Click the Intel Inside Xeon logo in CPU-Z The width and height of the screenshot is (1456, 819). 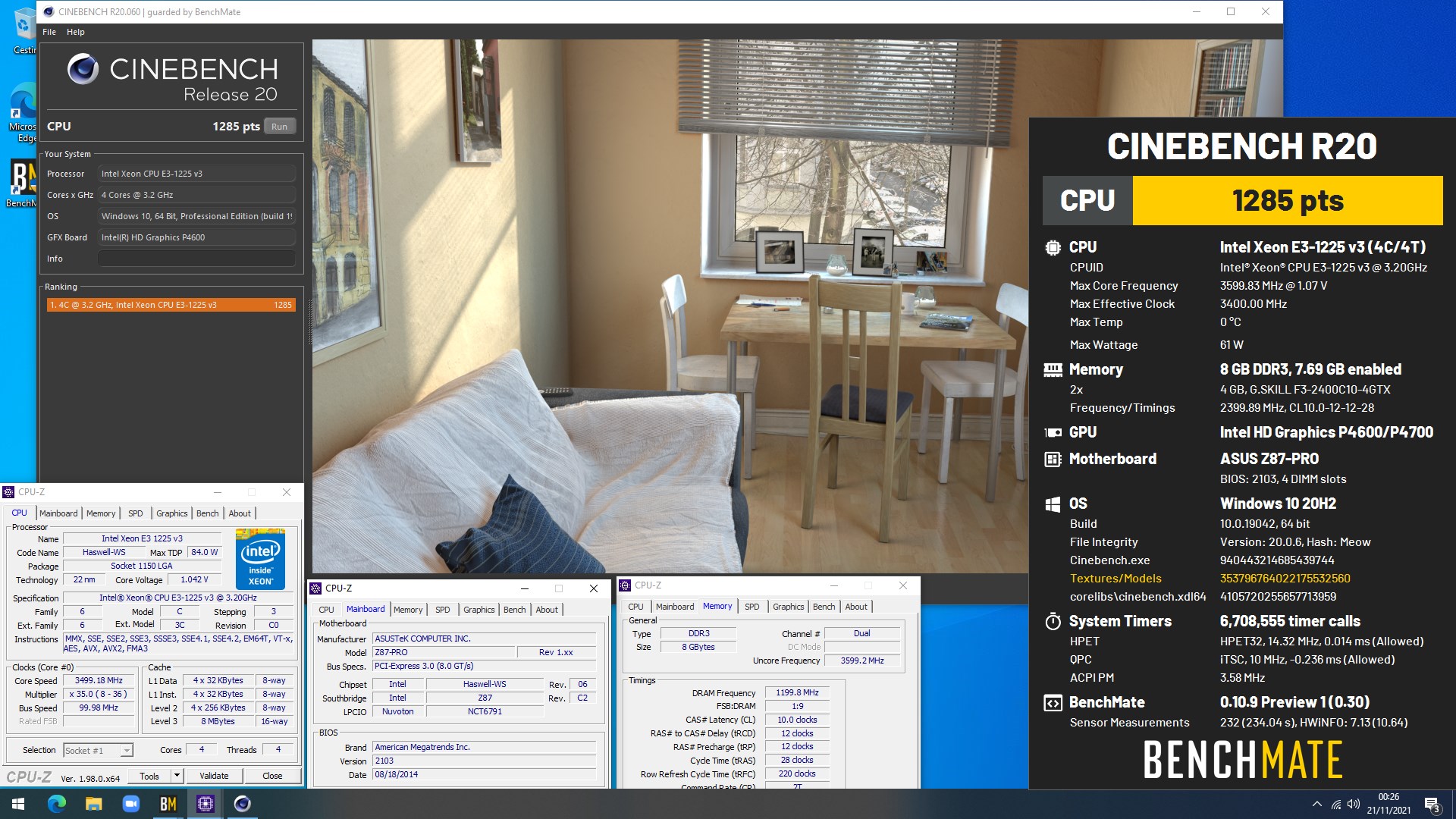pyautogui.click(x=260, y=560)
